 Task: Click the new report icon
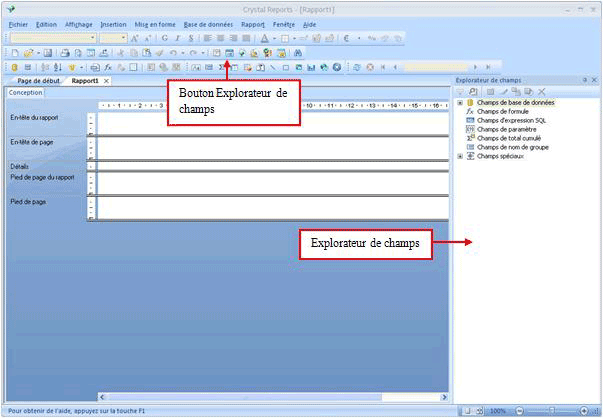(x=14, y=52)
